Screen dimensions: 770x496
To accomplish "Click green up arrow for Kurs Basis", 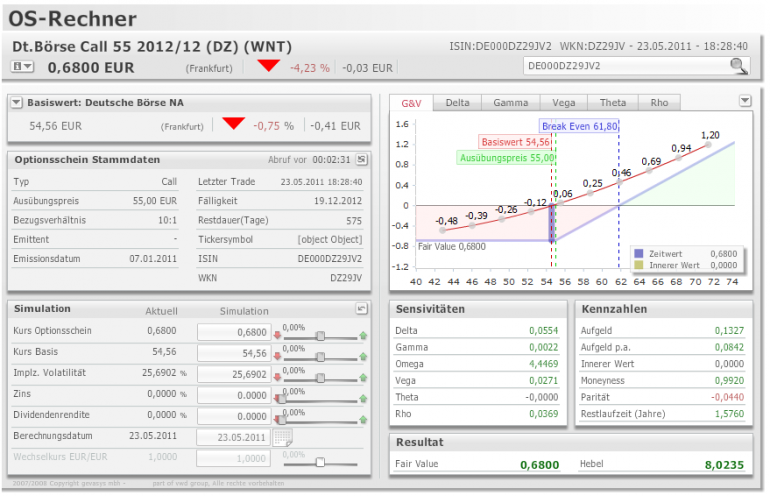I will (363, 357).
